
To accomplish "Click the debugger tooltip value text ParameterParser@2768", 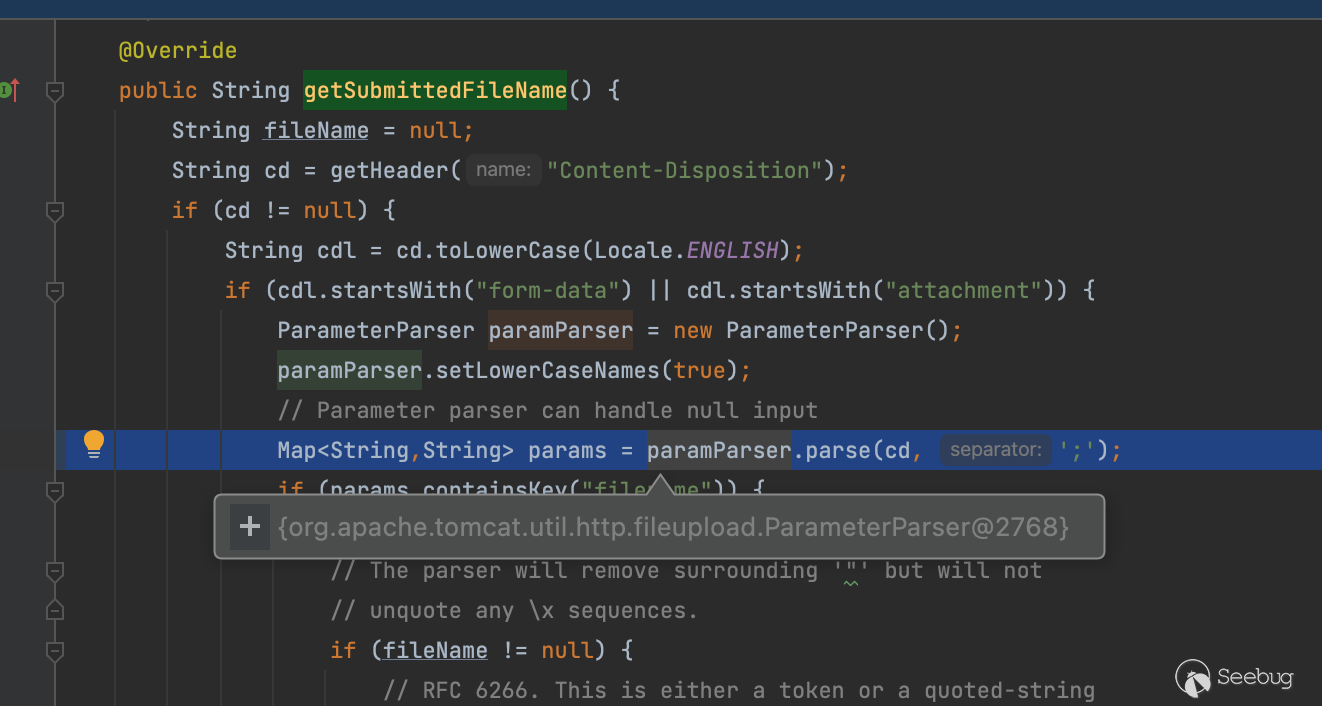I will (x=673, y=526).
